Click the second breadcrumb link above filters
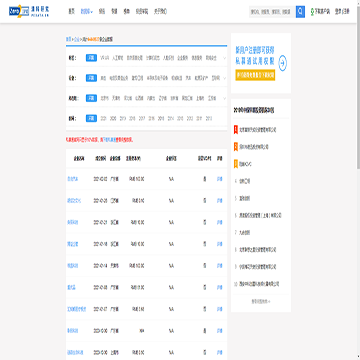Viewport: 360px width, 360px height. pyautogui.click(x=76, y=39)
